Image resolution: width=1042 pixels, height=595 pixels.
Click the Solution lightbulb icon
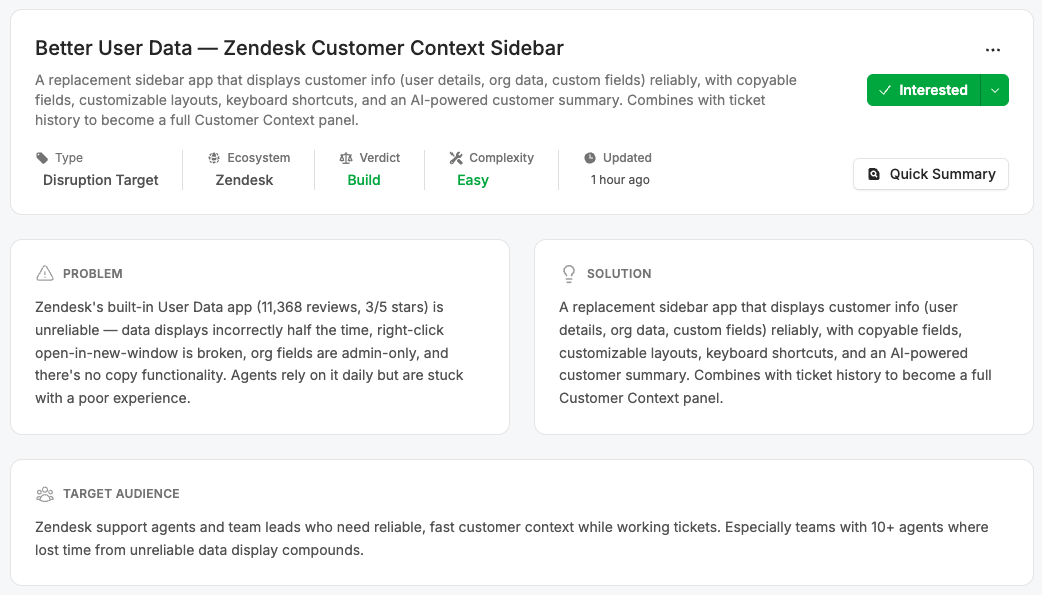coord(569,273)
